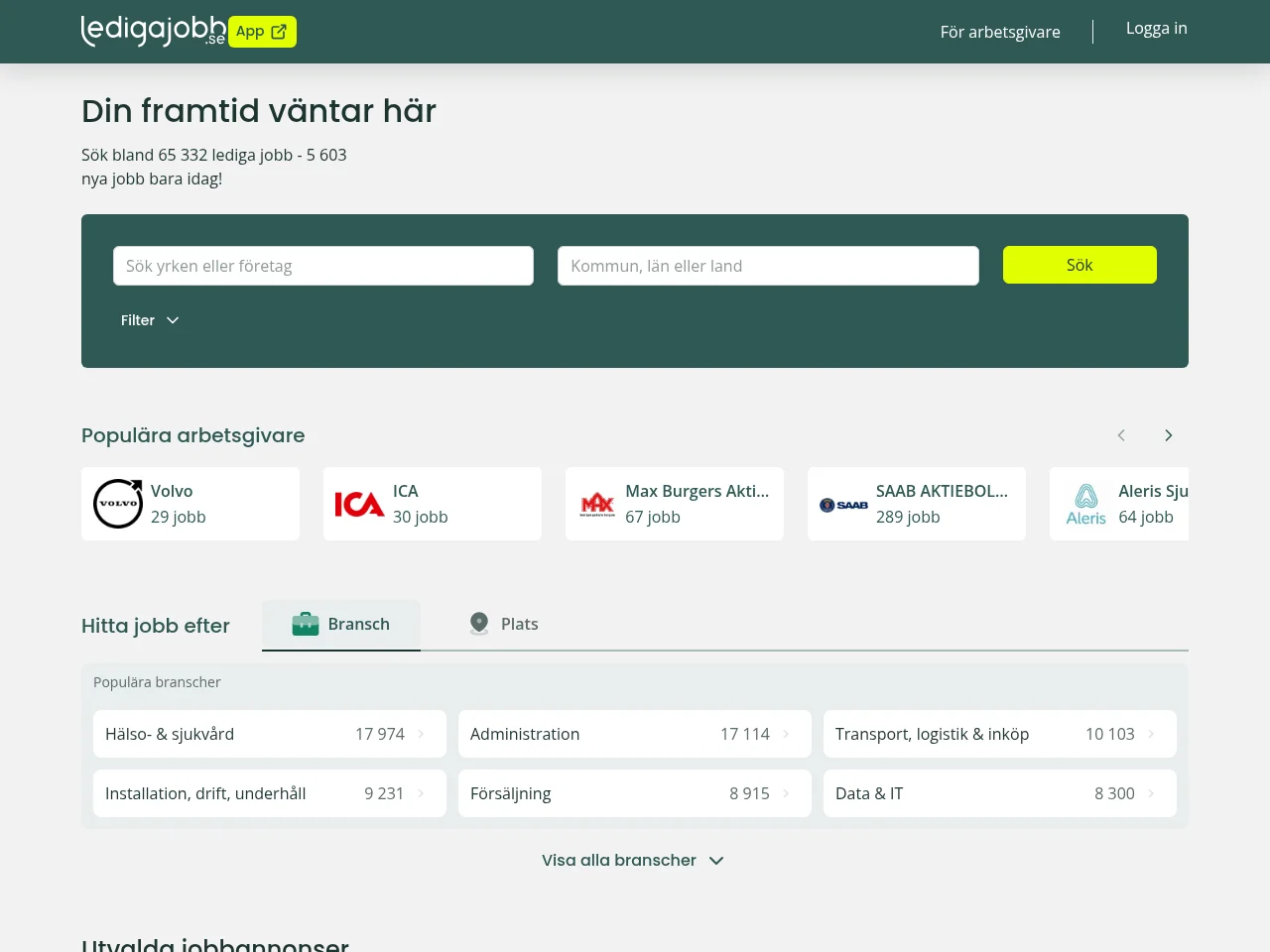Click the Din framtid väntar här heading

259,111
